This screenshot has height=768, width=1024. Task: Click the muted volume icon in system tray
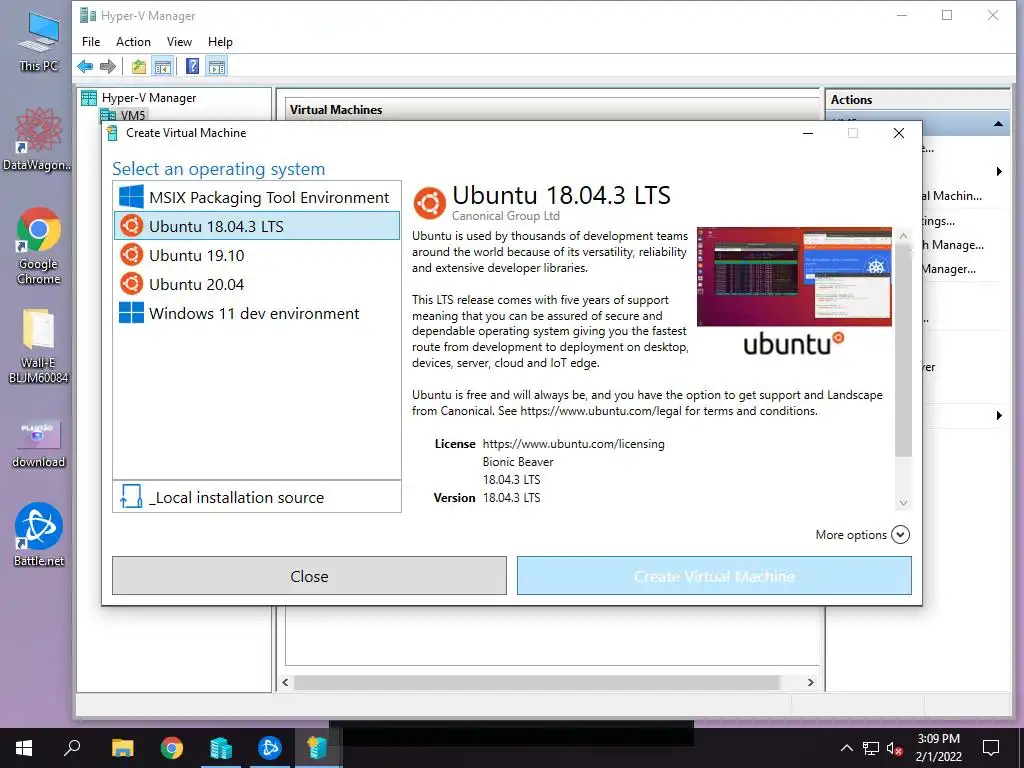click(894, 748)
